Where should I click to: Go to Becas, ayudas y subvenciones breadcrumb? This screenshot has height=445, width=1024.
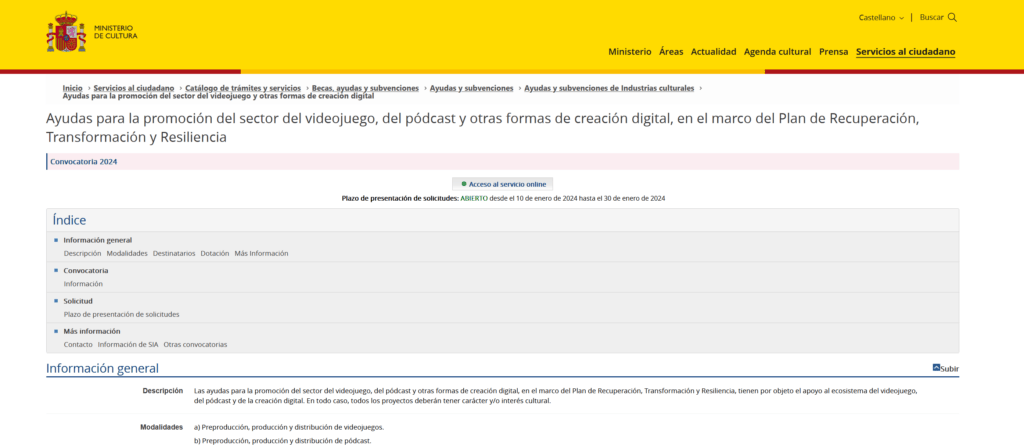tap(365, 88)
